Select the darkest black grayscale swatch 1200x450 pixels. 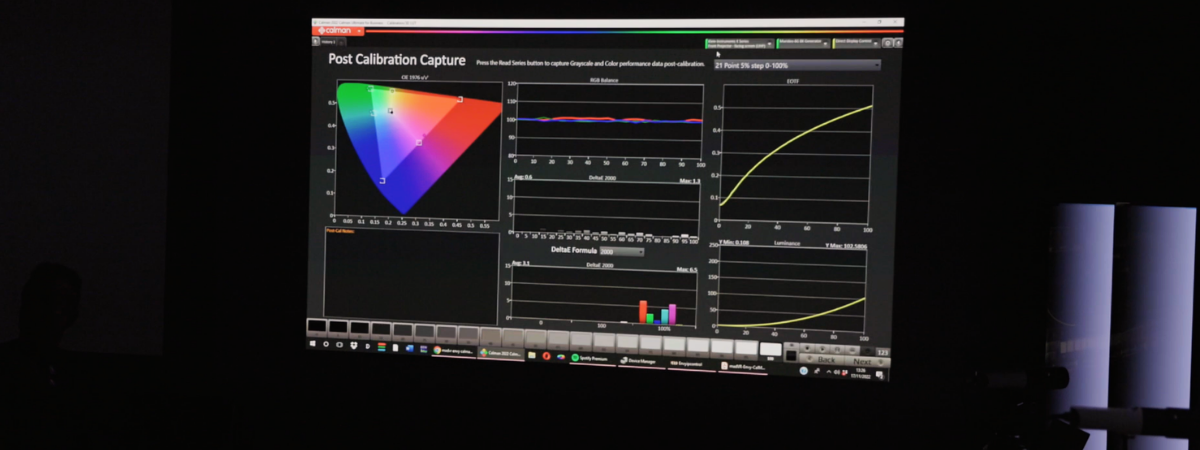316,327
